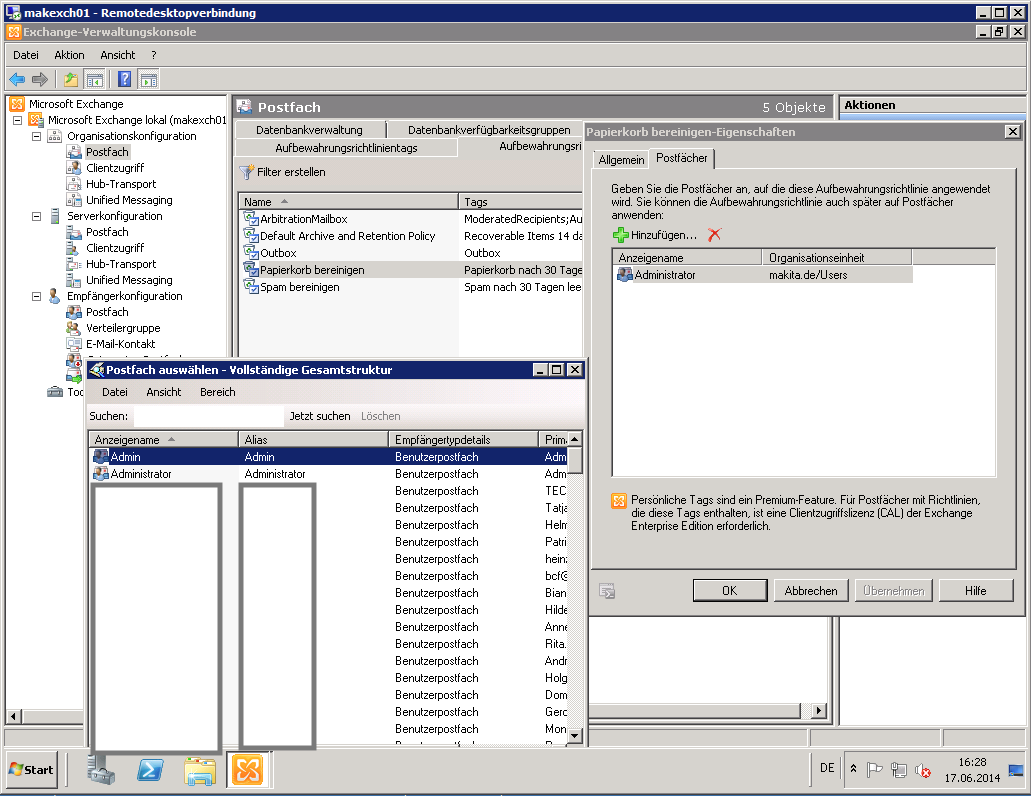Click the Forward arrow toolbar icon
This screenshot has width=1031, height=796.
(40, 80)
